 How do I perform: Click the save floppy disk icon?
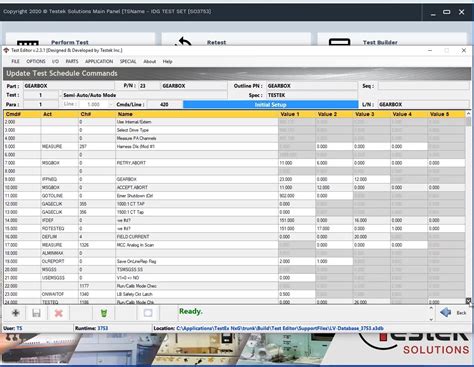[36, 313]
